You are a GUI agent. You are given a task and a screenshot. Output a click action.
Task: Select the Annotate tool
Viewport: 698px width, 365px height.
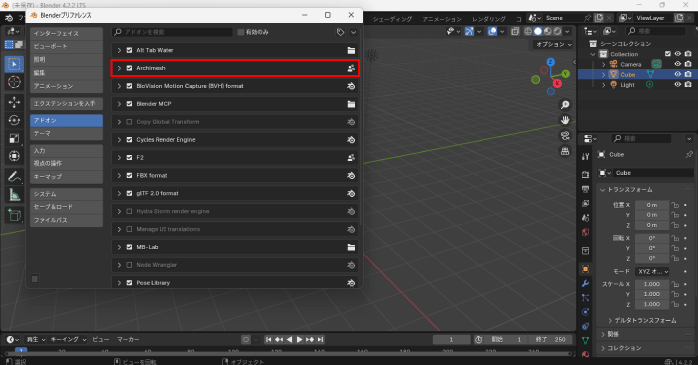click(14, 177)
